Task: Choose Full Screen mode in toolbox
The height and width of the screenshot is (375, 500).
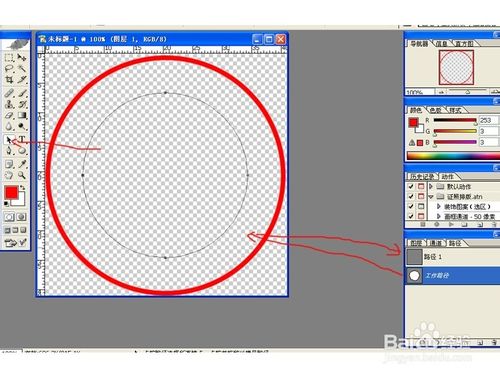Action: 23,230
